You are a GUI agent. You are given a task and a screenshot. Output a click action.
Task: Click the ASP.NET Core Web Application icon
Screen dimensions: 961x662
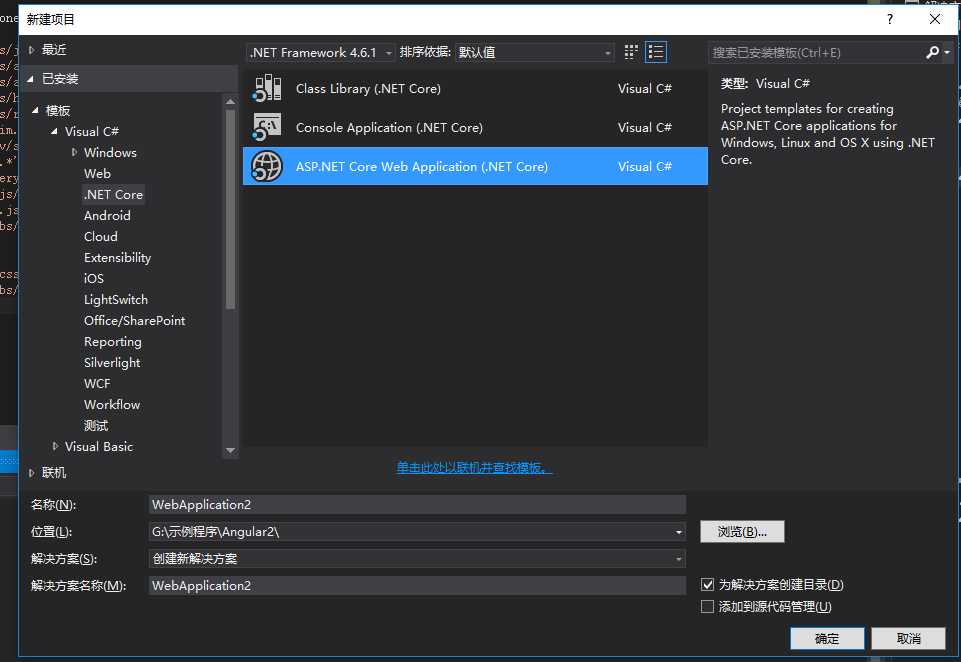click(267, 166)
